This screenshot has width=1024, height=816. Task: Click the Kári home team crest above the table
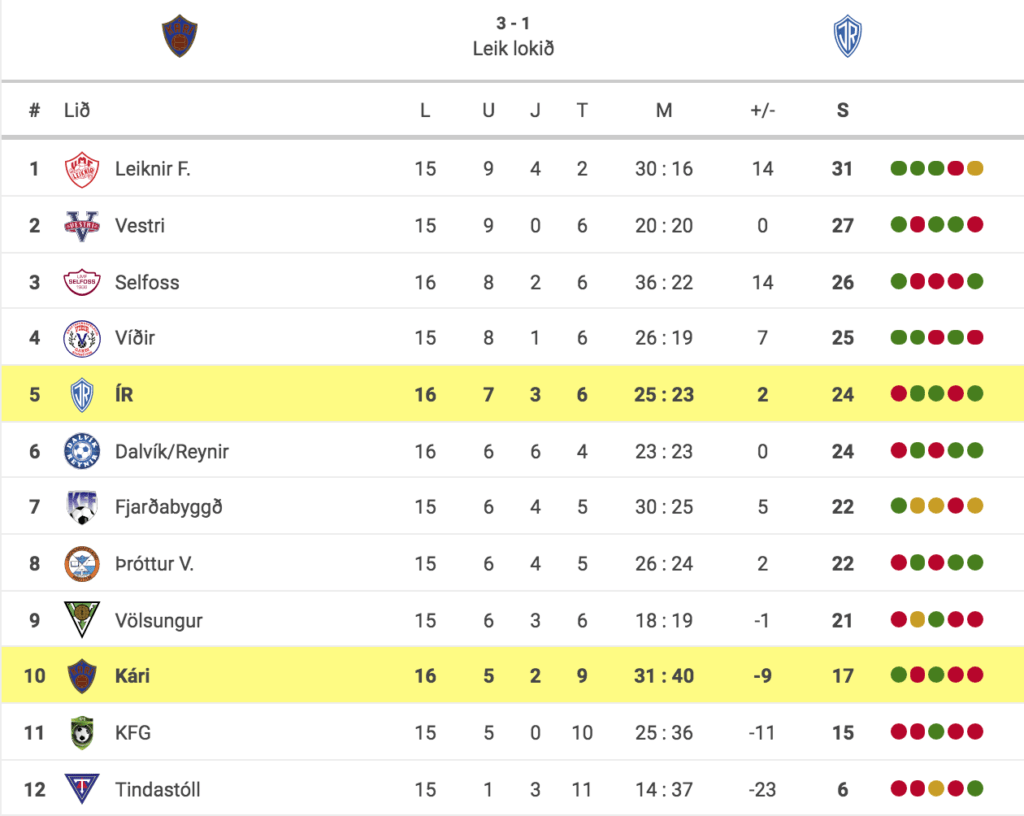pos(180,36)
